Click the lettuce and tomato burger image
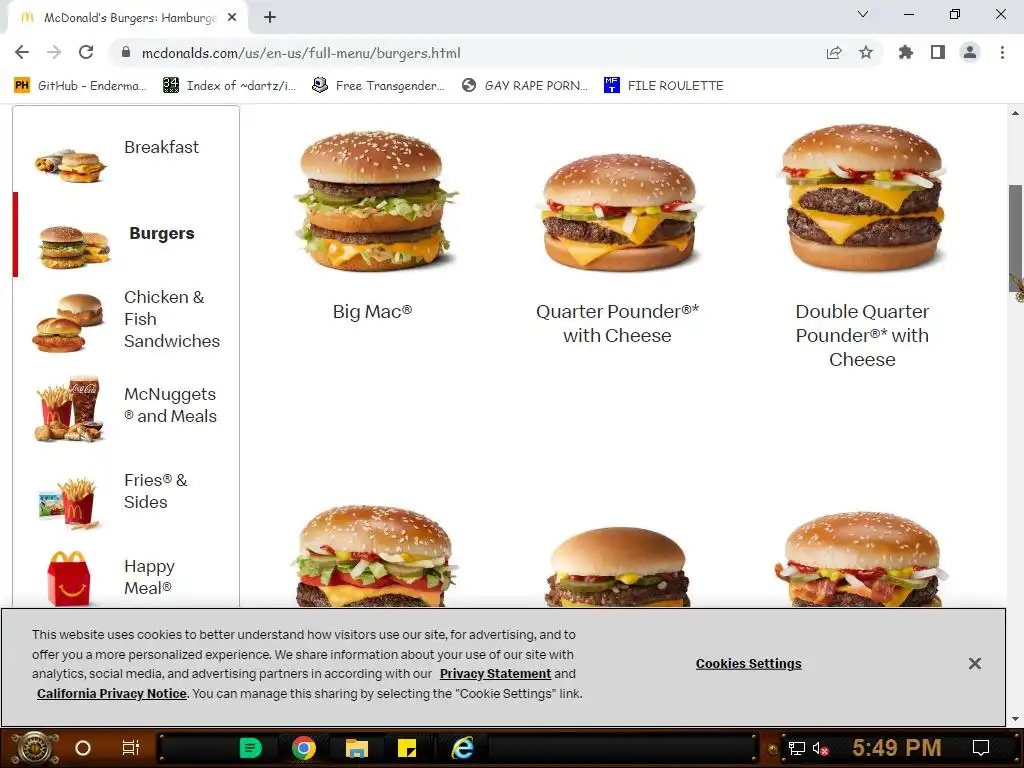The height and width of the screenshot is (768, 1024). [374, 556]
